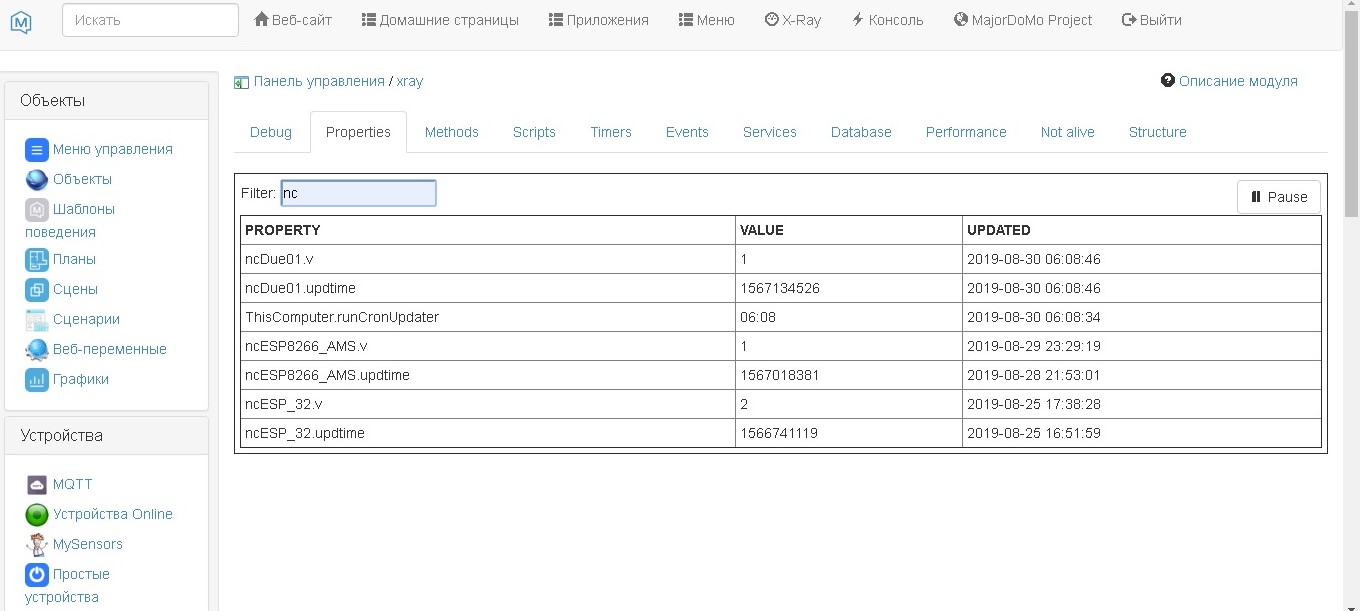Switch to the Debug tab
Image resolution: width=1360 pixels, height=611 pixels.
[x=271, y=132]
